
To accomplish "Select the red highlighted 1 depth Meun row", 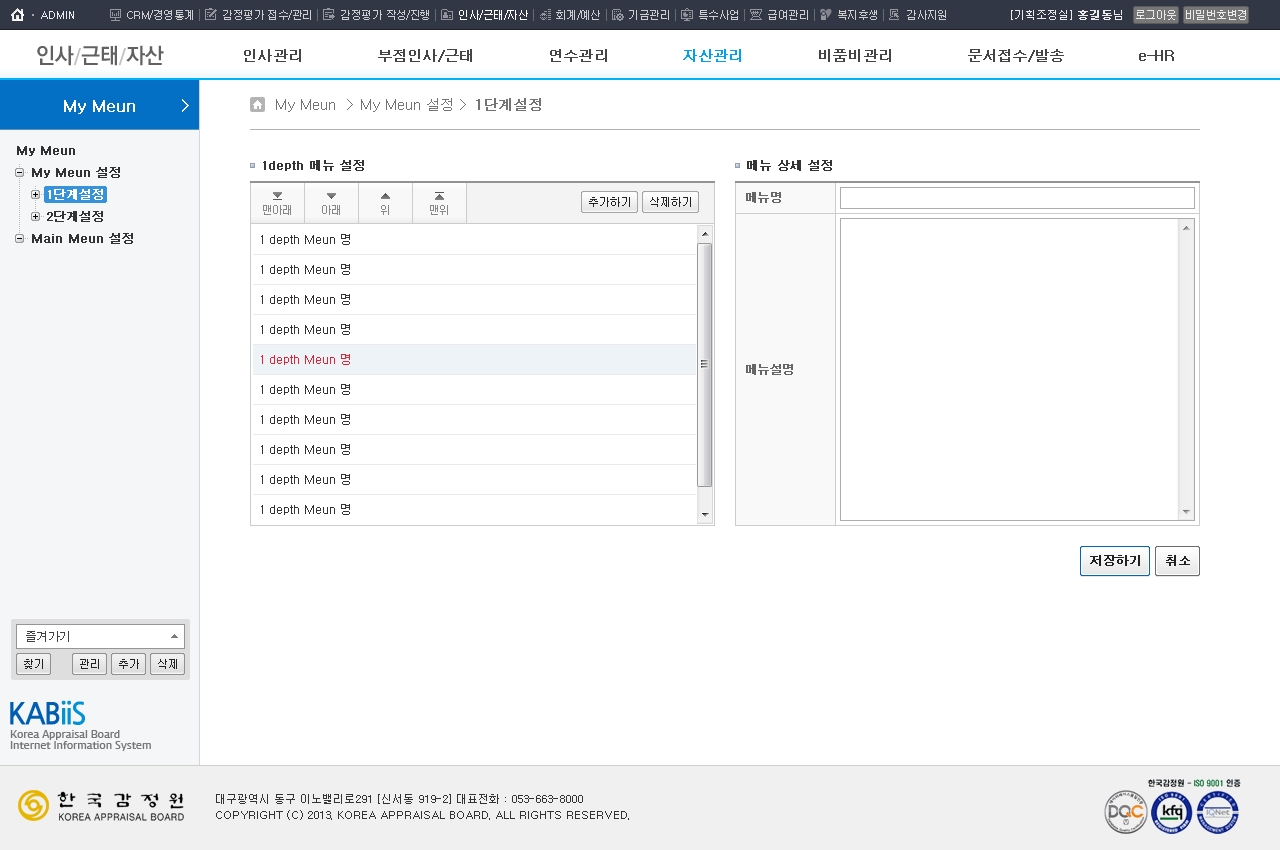I will point(474,359).
